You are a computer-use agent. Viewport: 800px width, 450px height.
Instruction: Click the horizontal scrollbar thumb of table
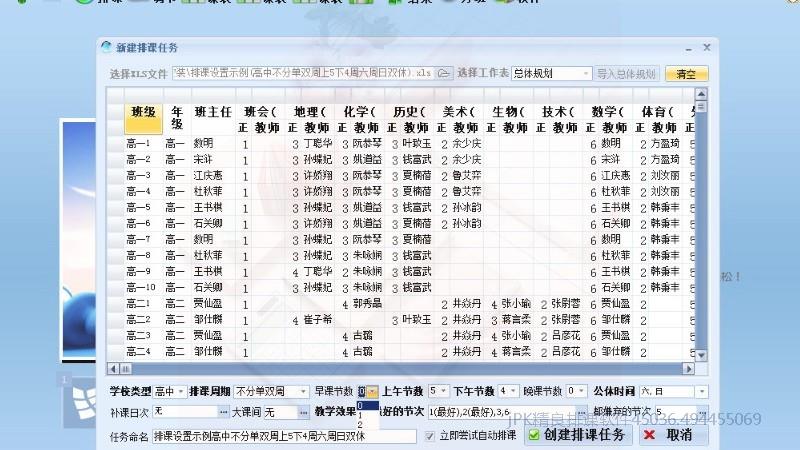click(126, 368)
